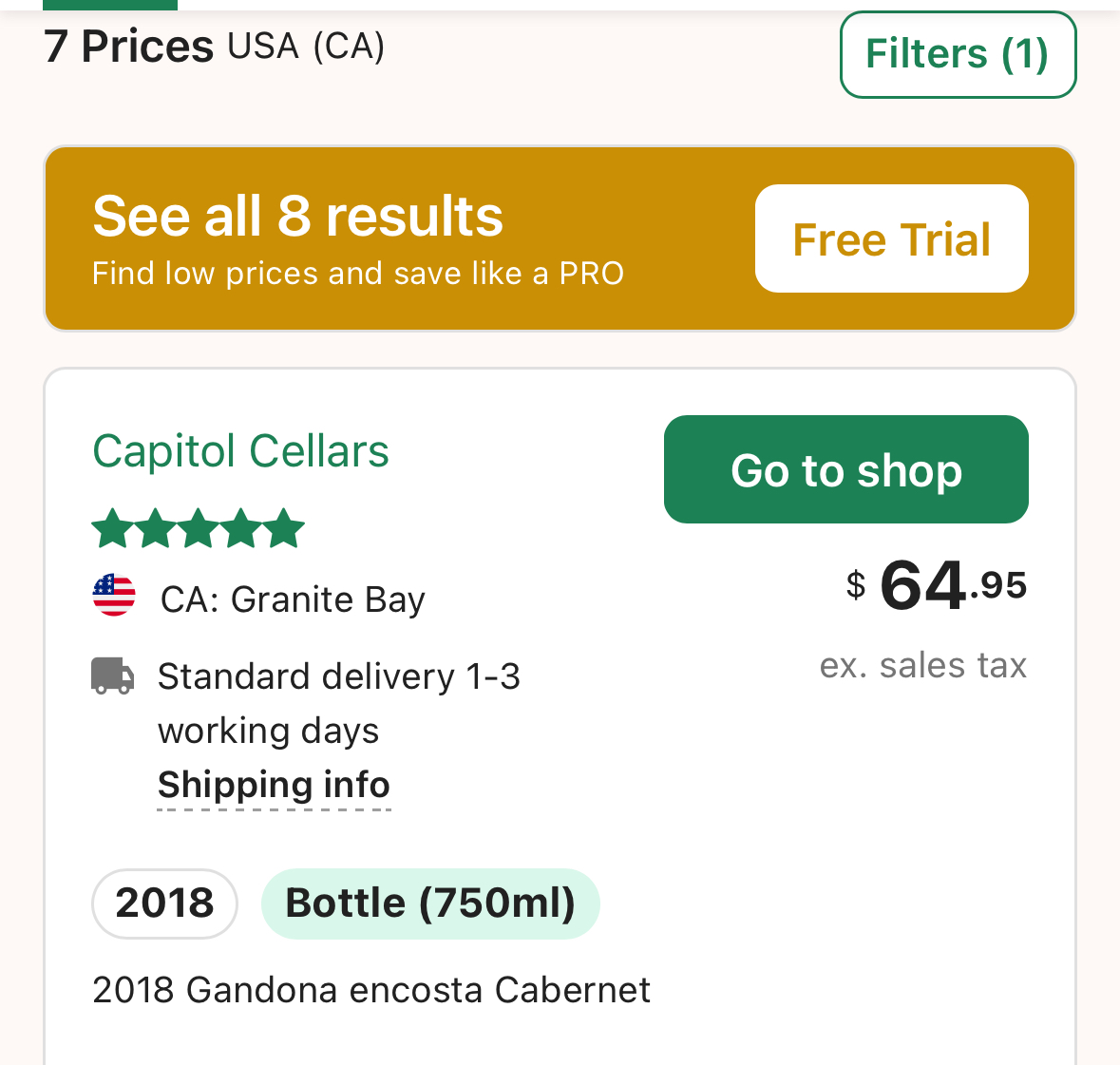Click the delivery truck icon
This screenshot has height=1065, width=1120.
click(112, 675)
